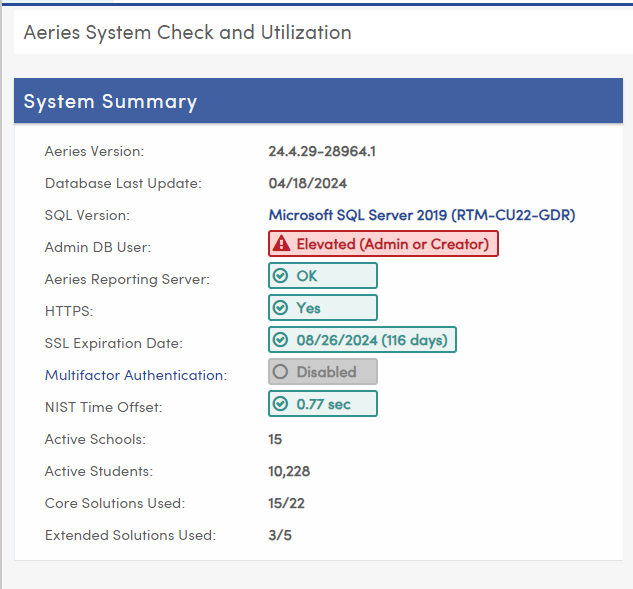The height and width of the screenshot is (589, 633).
Task: Click the NIST Time Offset label
Action: [103, 407]
